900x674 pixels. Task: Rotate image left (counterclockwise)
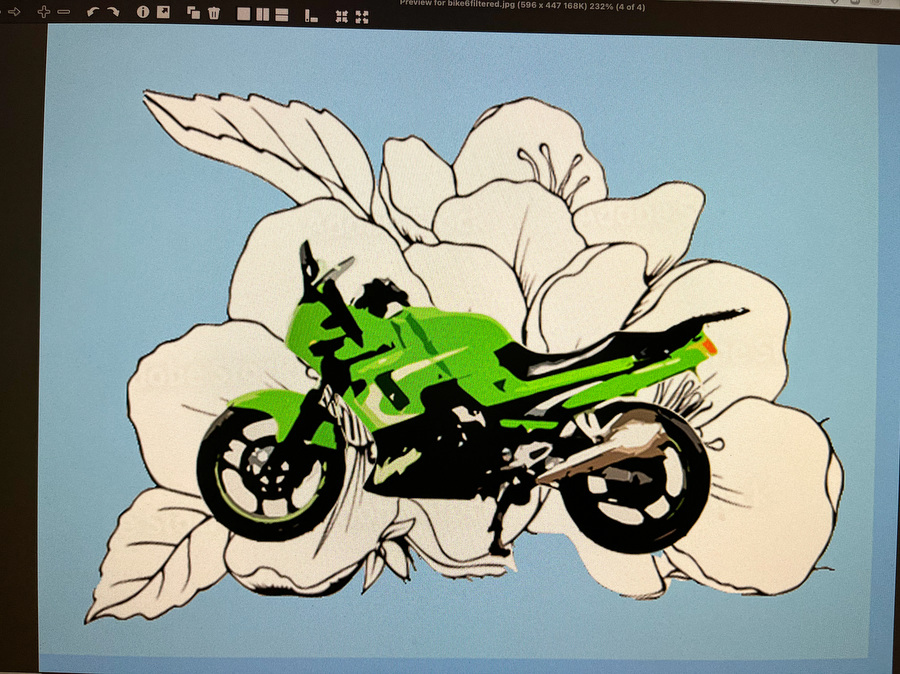click(93, 12)
